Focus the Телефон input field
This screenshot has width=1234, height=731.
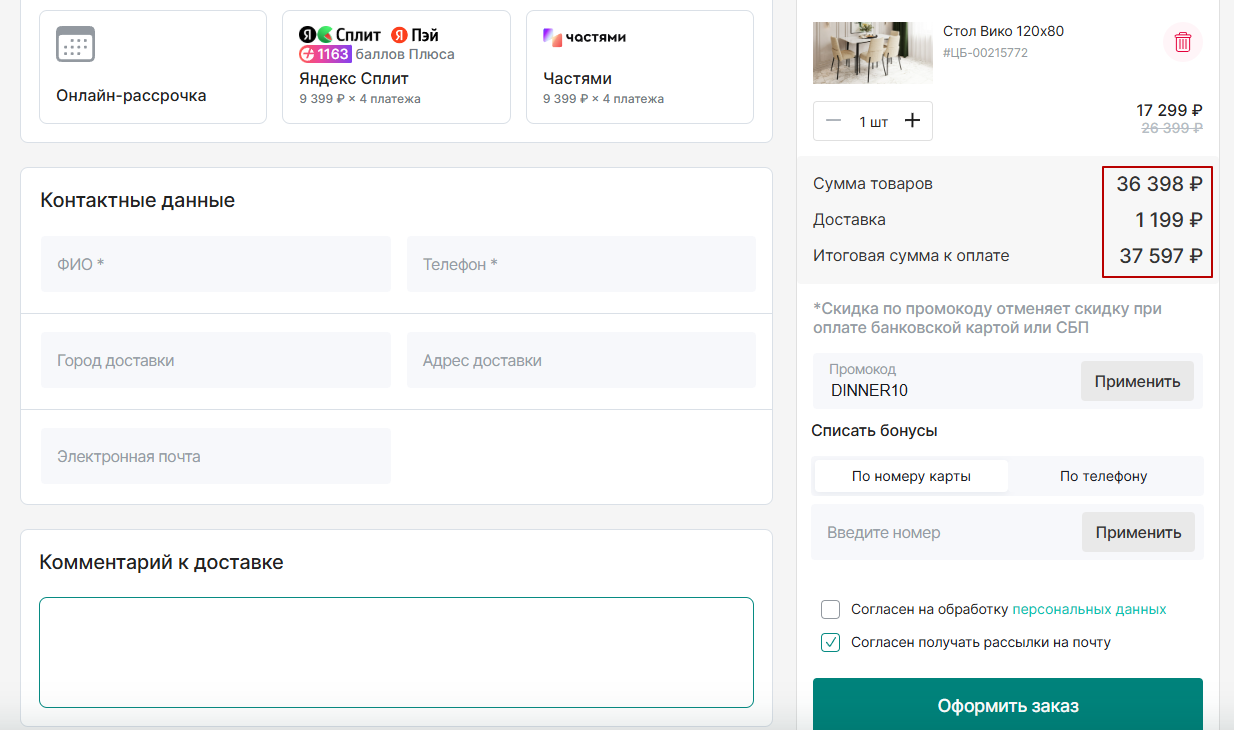point(580,264)
